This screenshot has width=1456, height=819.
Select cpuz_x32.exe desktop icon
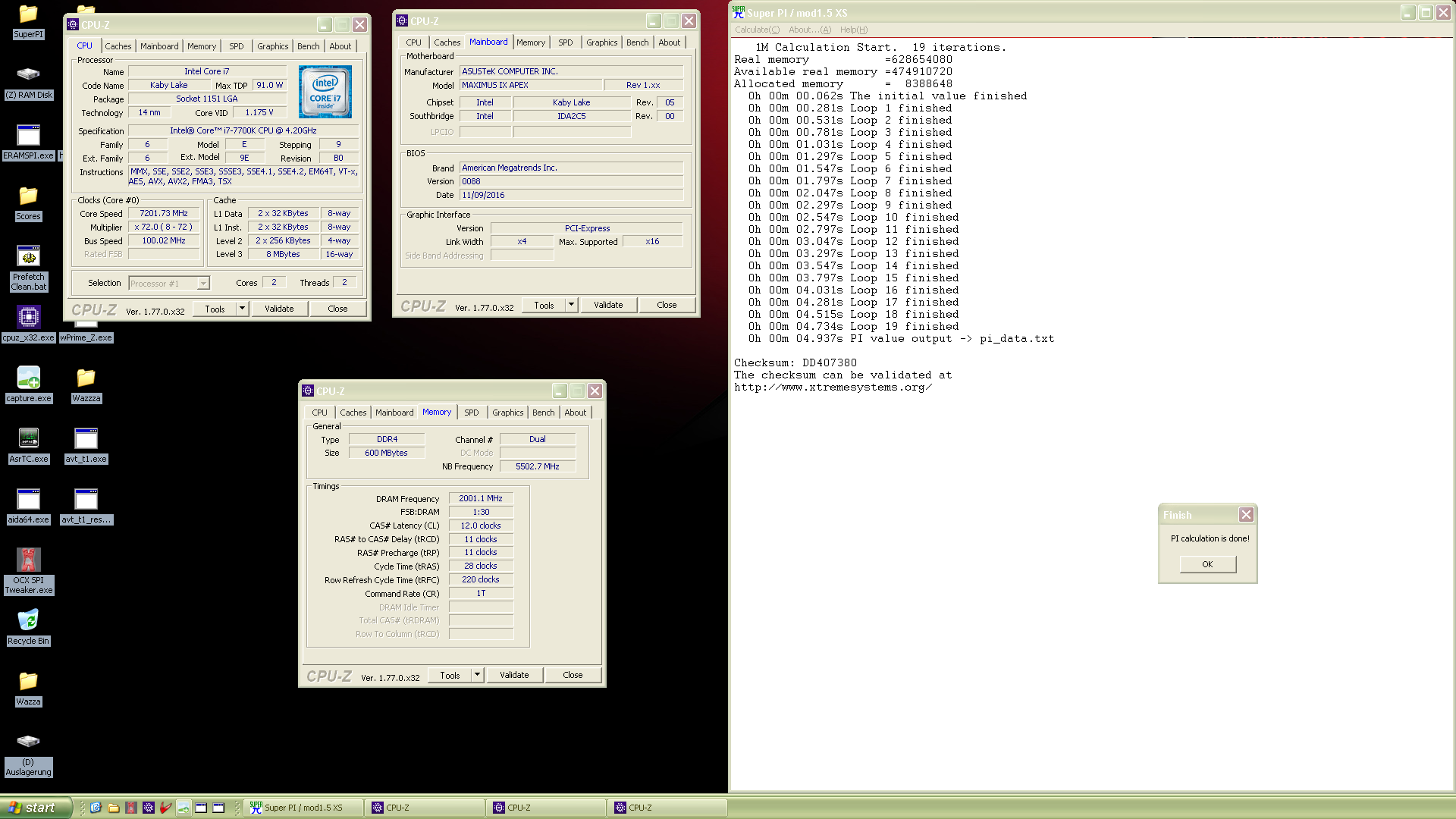pos(28,325)
